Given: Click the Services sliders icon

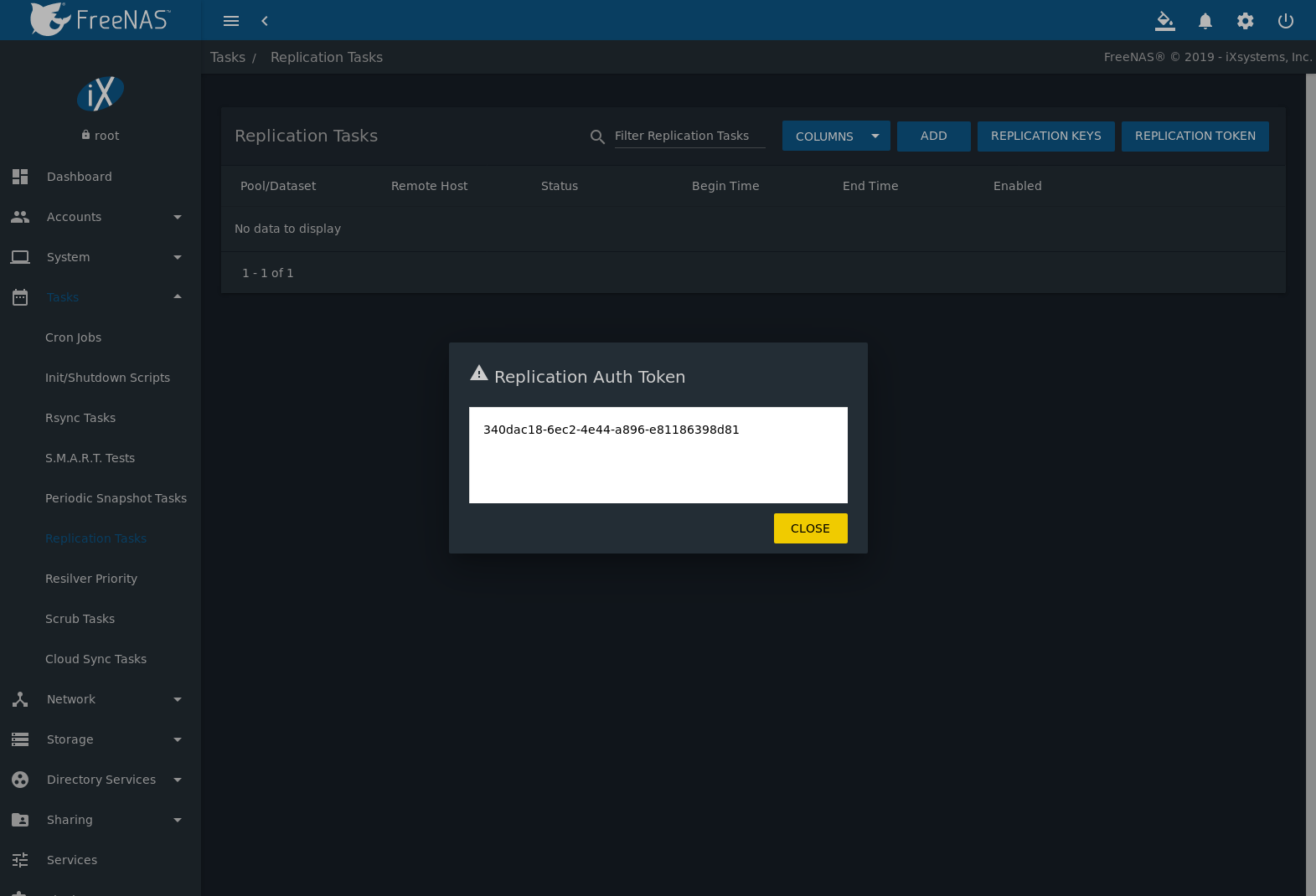Looking at the screenshot, I should pos(20,860).
